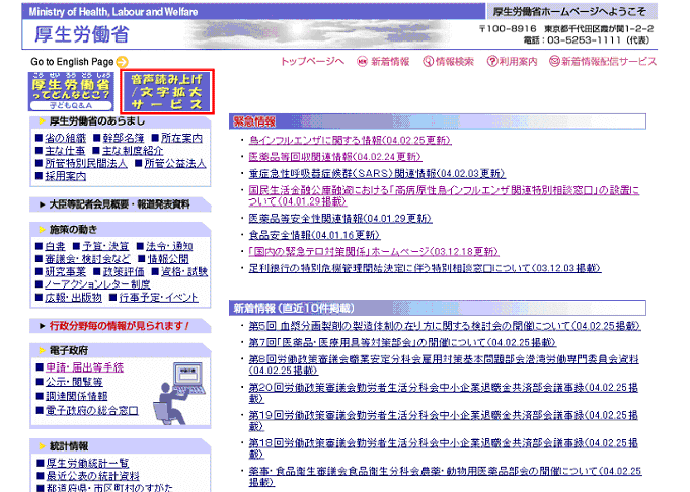Click the 利用案内 help icon
The height and width of the screenshot is (492, 690).
coord(492,62)
